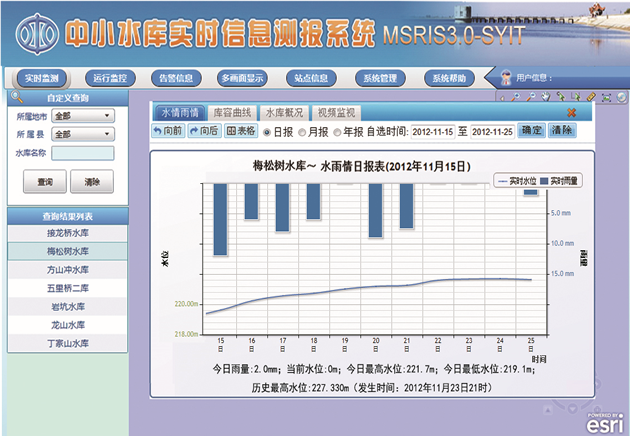Click the end date field 2012-11-25
Image resolution: width=630 pixels, height=436 pixels.
(492, 131)
